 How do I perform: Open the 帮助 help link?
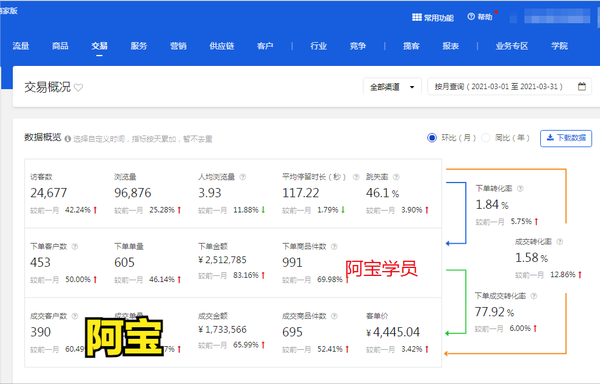pos(480,17)
